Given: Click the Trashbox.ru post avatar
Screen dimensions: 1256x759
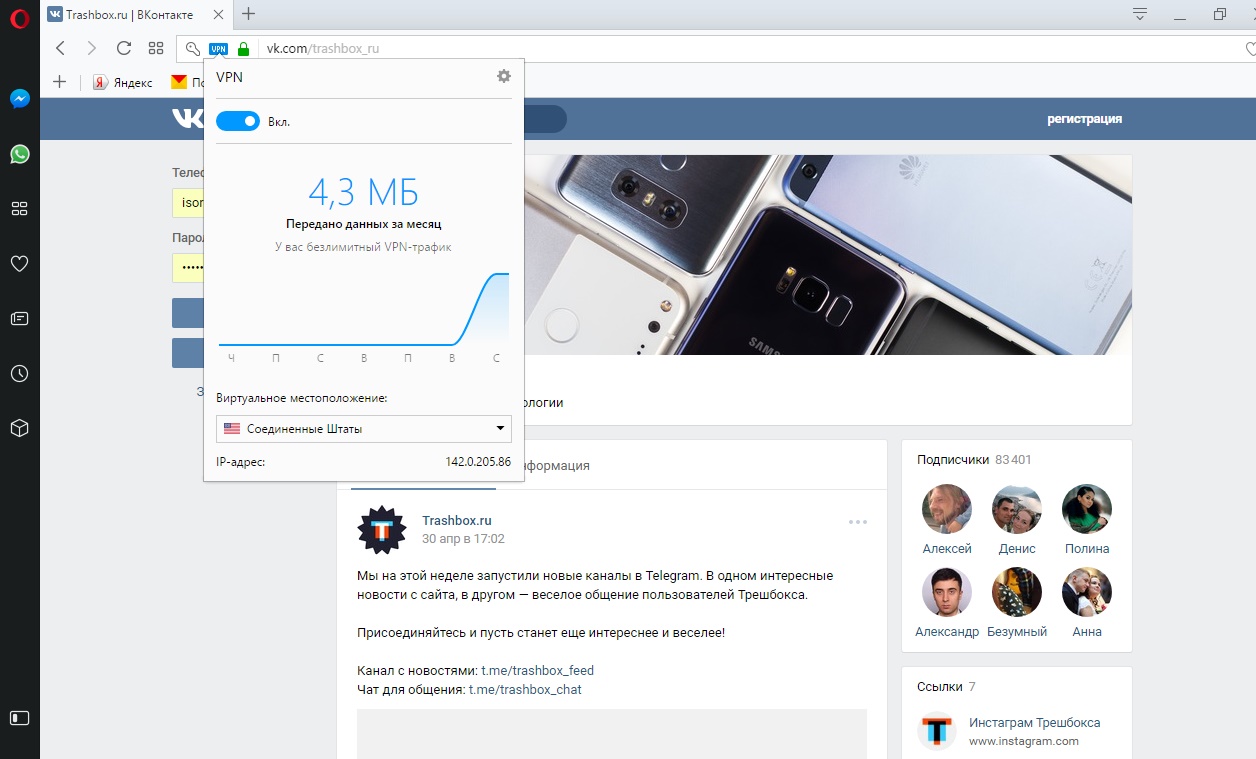Looking at the screenshot, I should pos(382,530).
